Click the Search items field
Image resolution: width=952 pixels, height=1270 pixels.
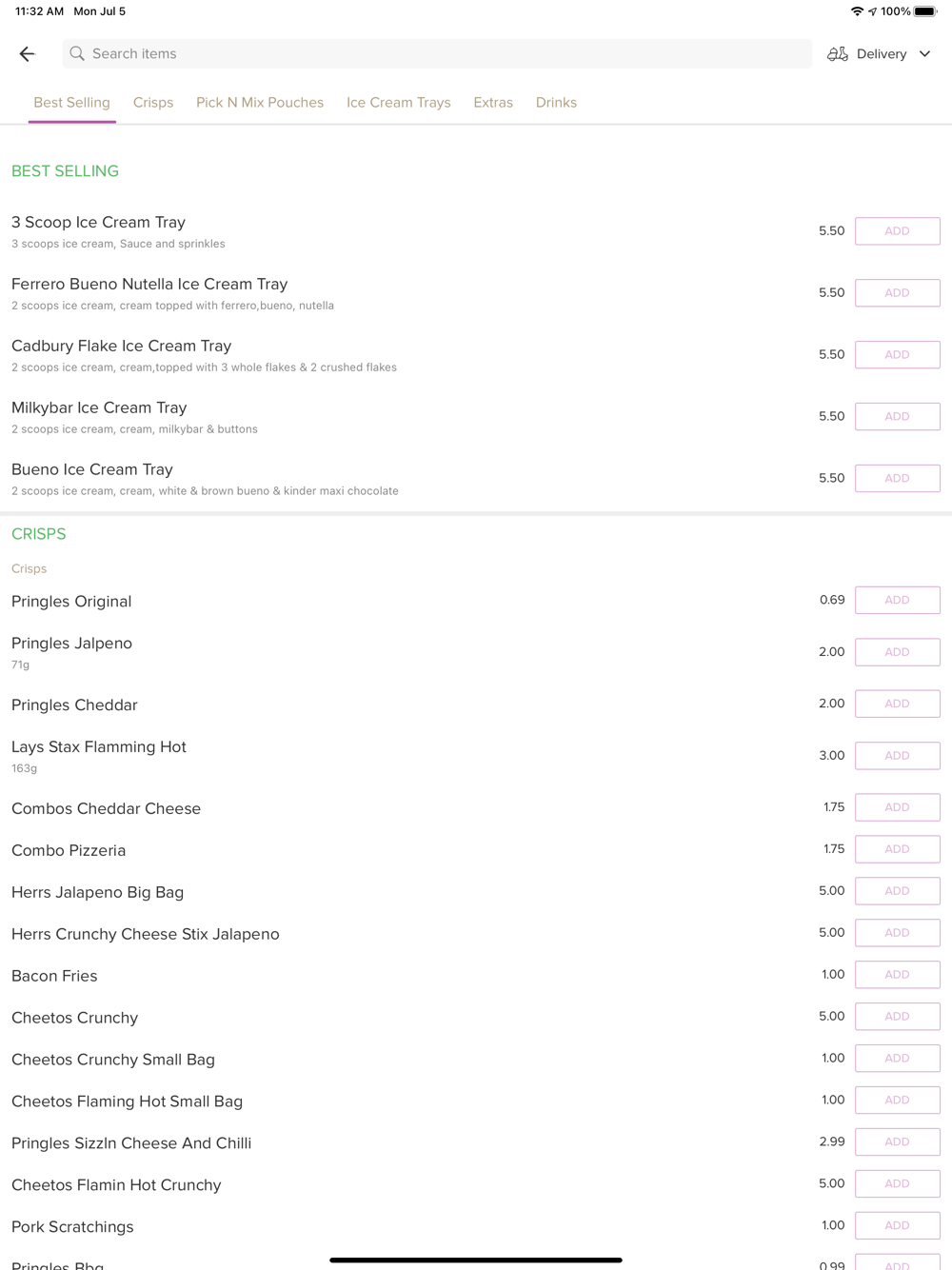coord(437,54)
